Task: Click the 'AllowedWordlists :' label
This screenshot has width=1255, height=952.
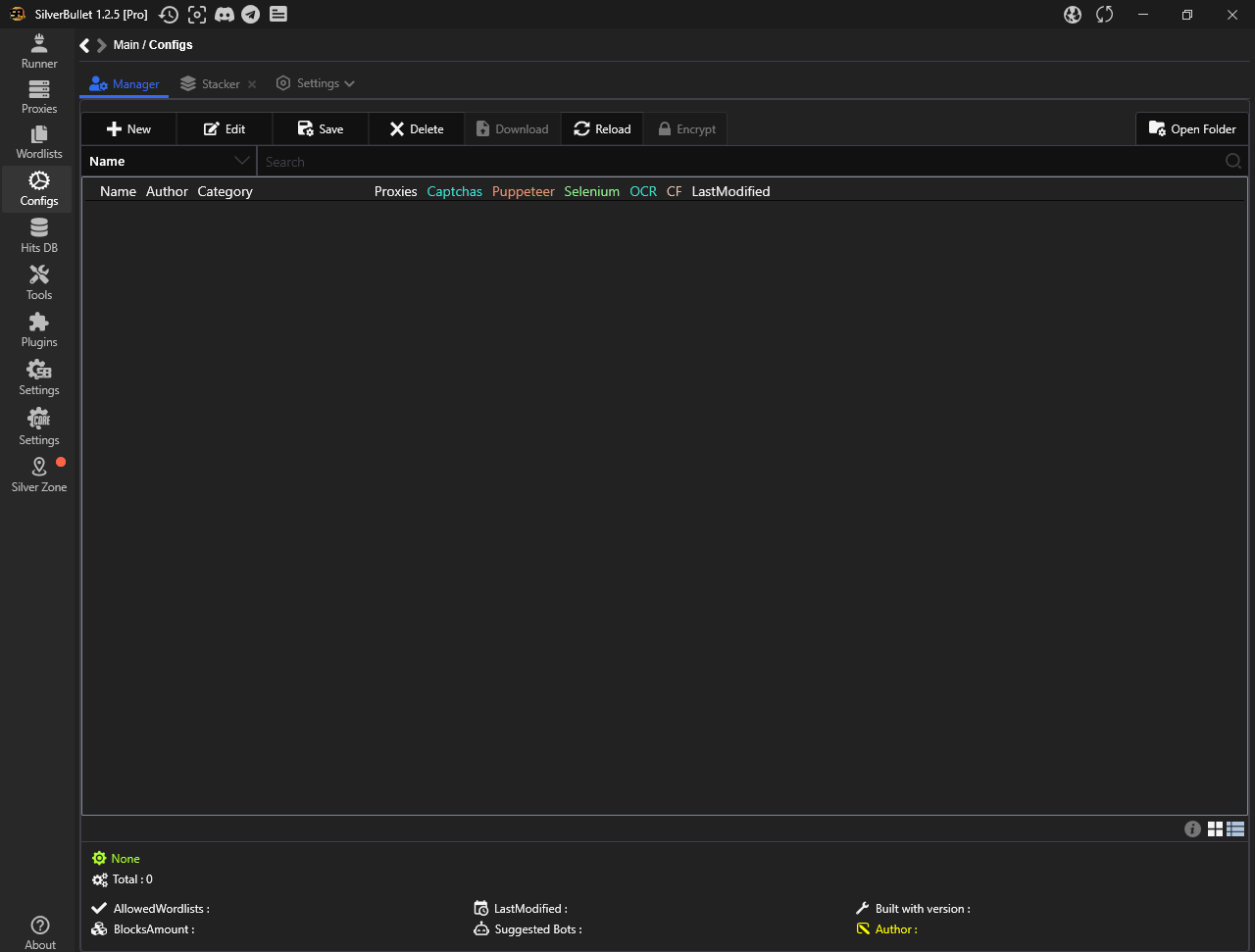Action: (x=161, y=909)
